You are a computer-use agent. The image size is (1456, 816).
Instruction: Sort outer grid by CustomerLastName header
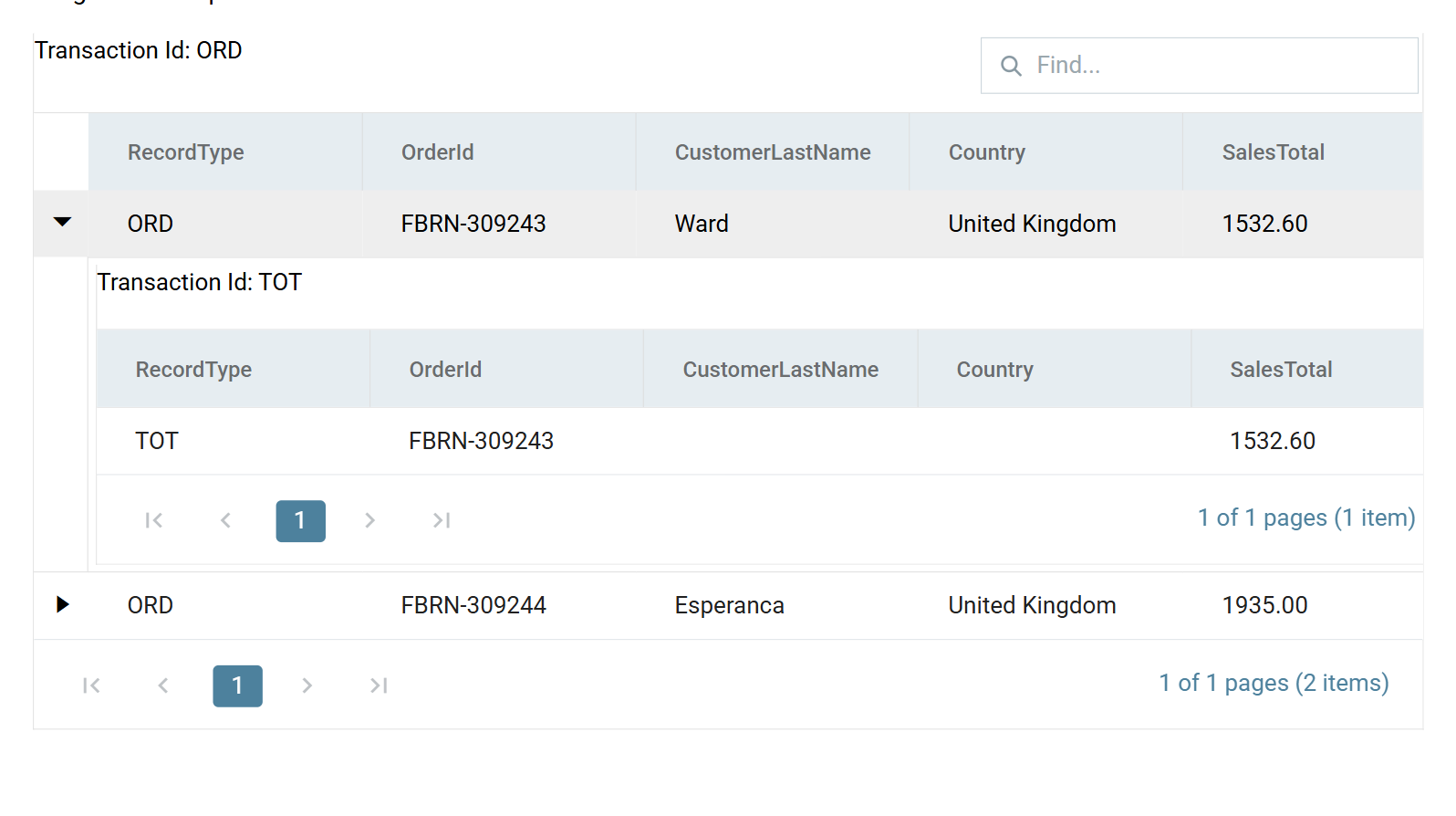point(773,152)
